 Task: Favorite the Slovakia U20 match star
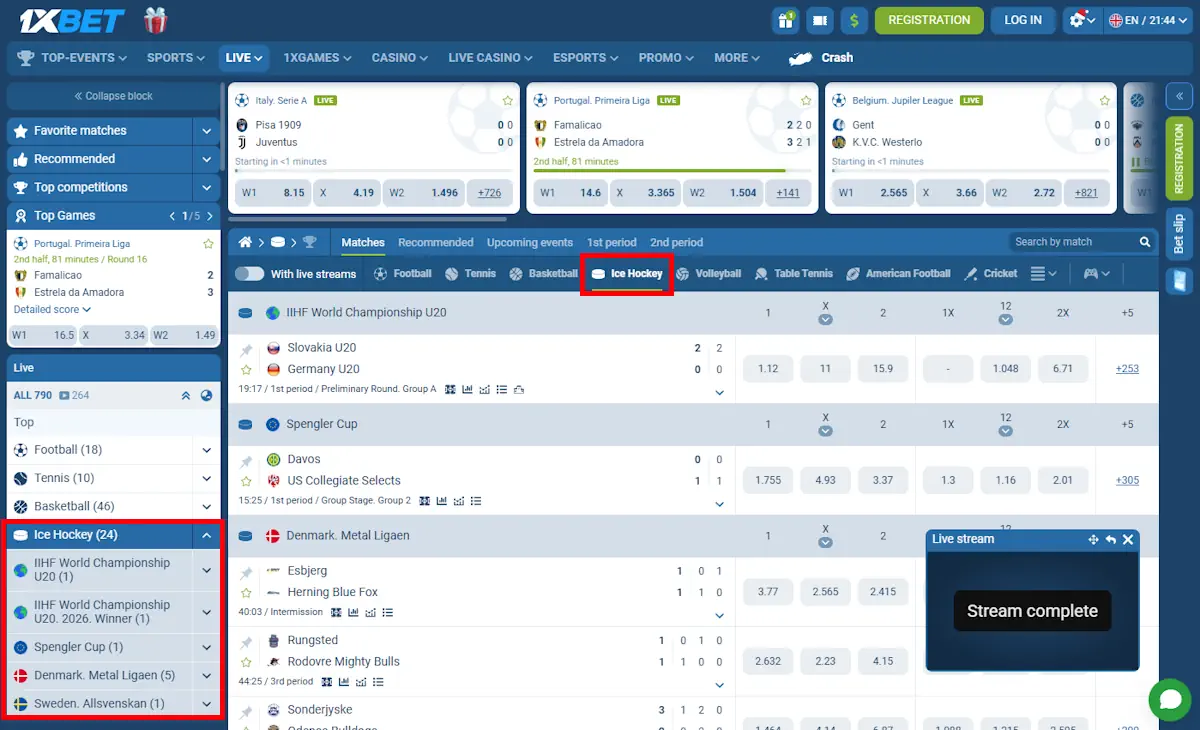click(246, 368)
